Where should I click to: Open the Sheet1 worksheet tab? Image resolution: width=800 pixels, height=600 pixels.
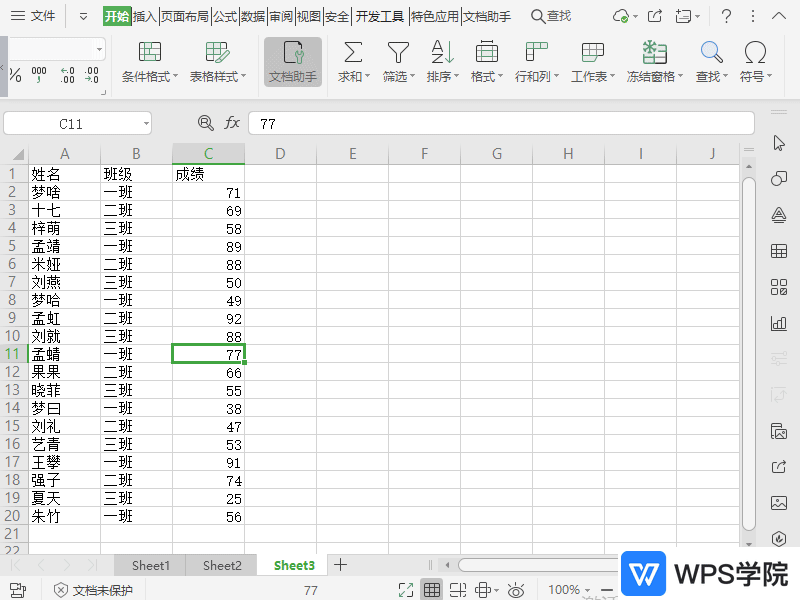(151, 566)
